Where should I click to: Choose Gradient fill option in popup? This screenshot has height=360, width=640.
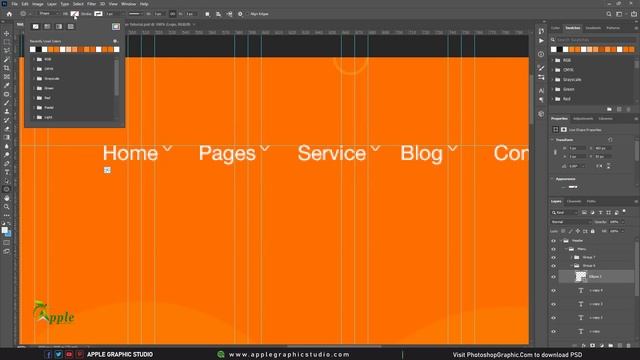(x=59, y=27)
